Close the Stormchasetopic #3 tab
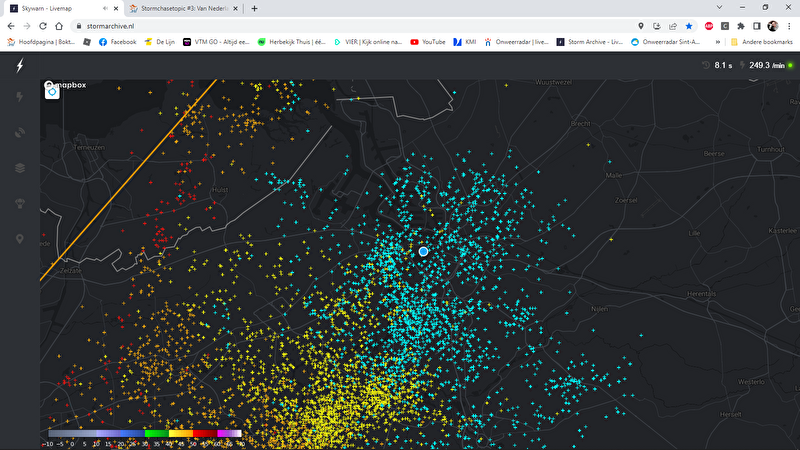800x450 pixels. point(235,9)
